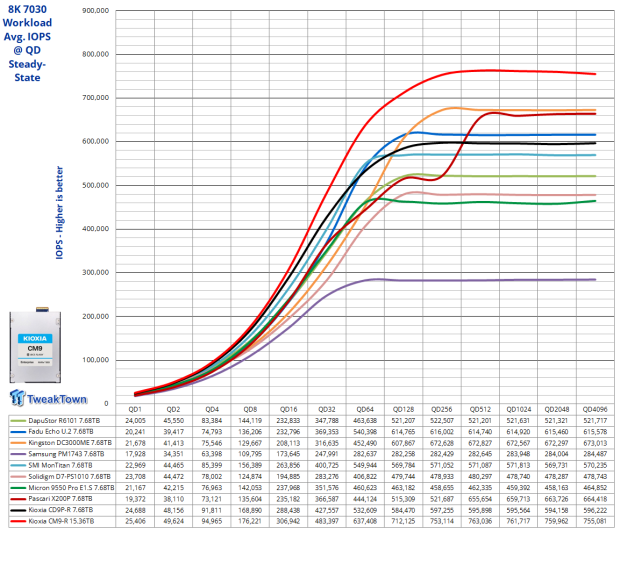Select the 'IOPS - Higher is better' axis label
The image size is (620, 568).
coord(59,212)
